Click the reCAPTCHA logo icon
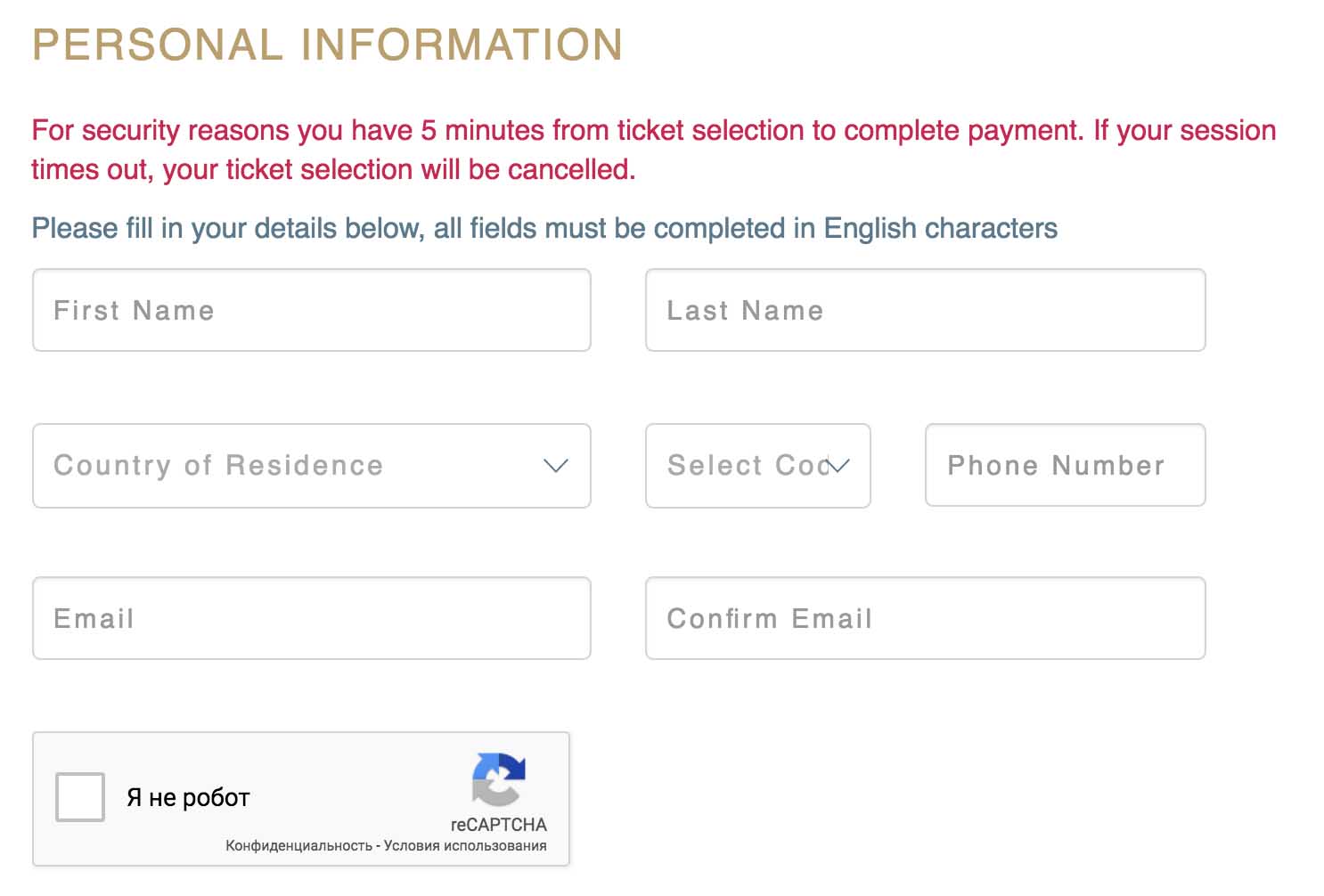Image resolution: width=1324 pixels, height=896 pixels. (499, 778)
